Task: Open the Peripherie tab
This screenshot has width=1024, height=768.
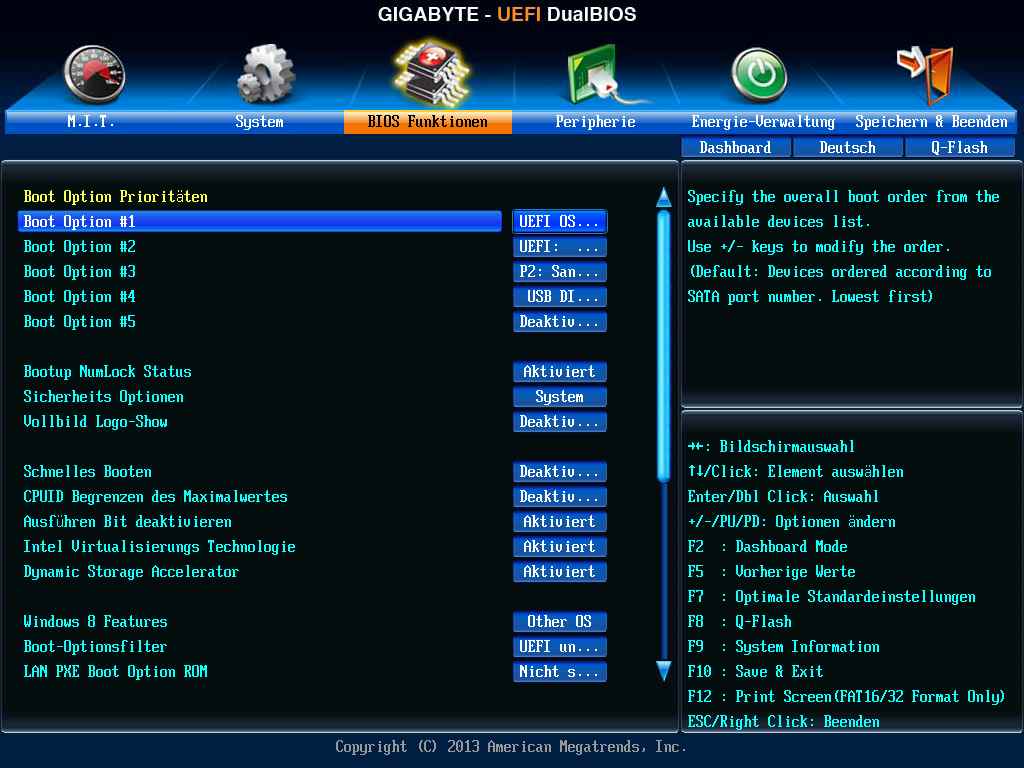Action: coord(596,121)
